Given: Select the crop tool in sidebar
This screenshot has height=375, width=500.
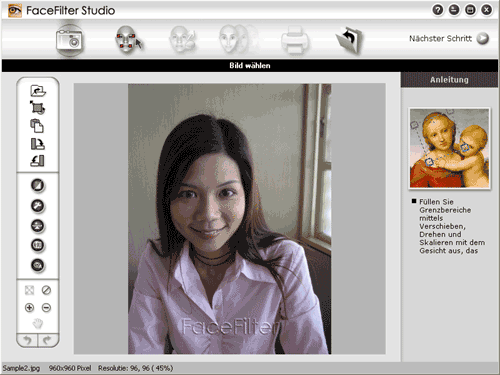Looking at the screenshot, I should point(38,108).
